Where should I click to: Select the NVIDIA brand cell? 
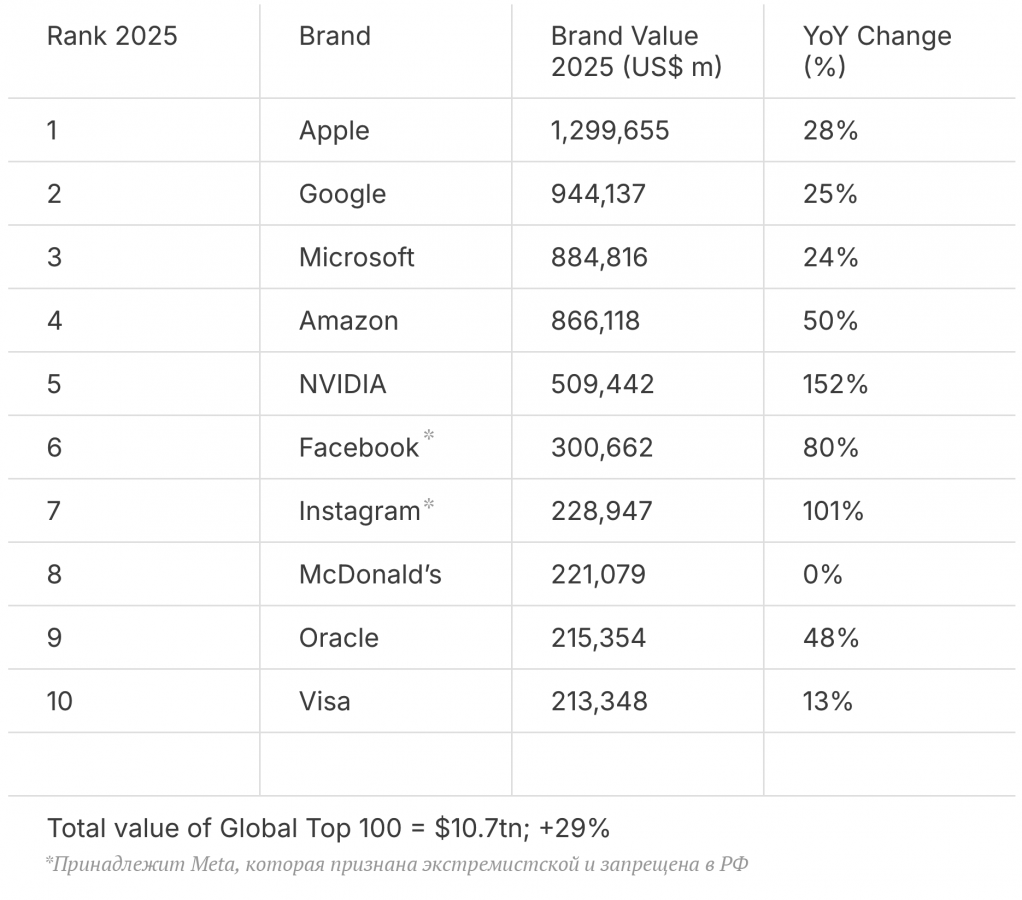click(x=342, y=384)
